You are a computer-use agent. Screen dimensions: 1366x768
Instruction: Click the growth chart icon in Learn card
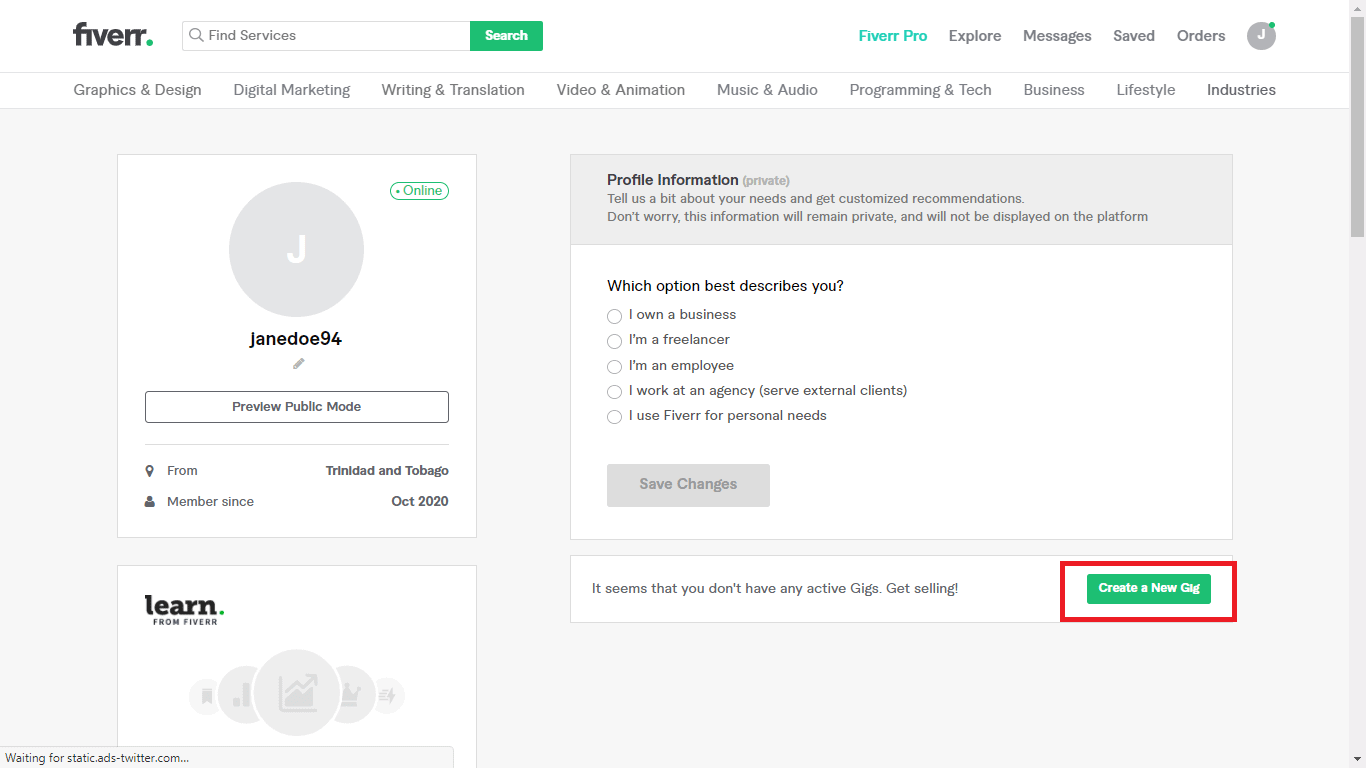(x=297, y=693)
